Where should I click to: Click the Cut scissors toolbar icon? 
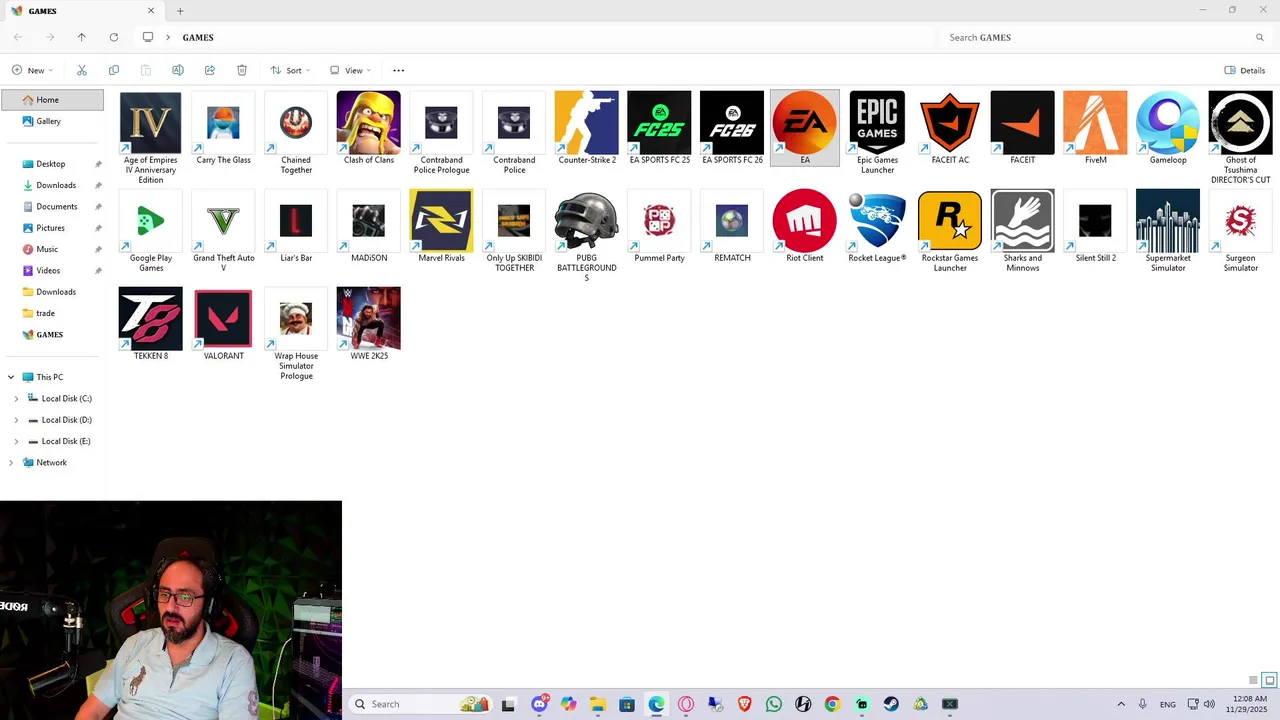[82, 70]
